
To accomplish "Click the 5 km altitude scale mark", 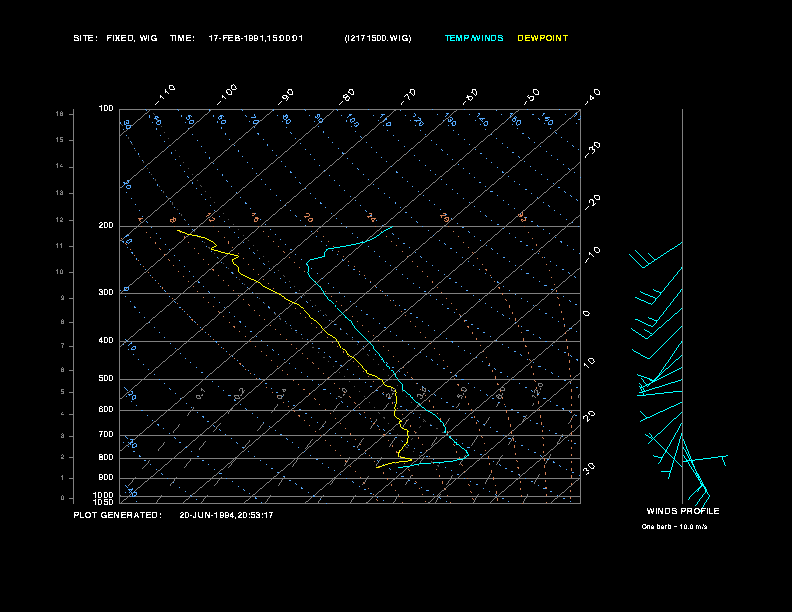I will tap(62, 392).
